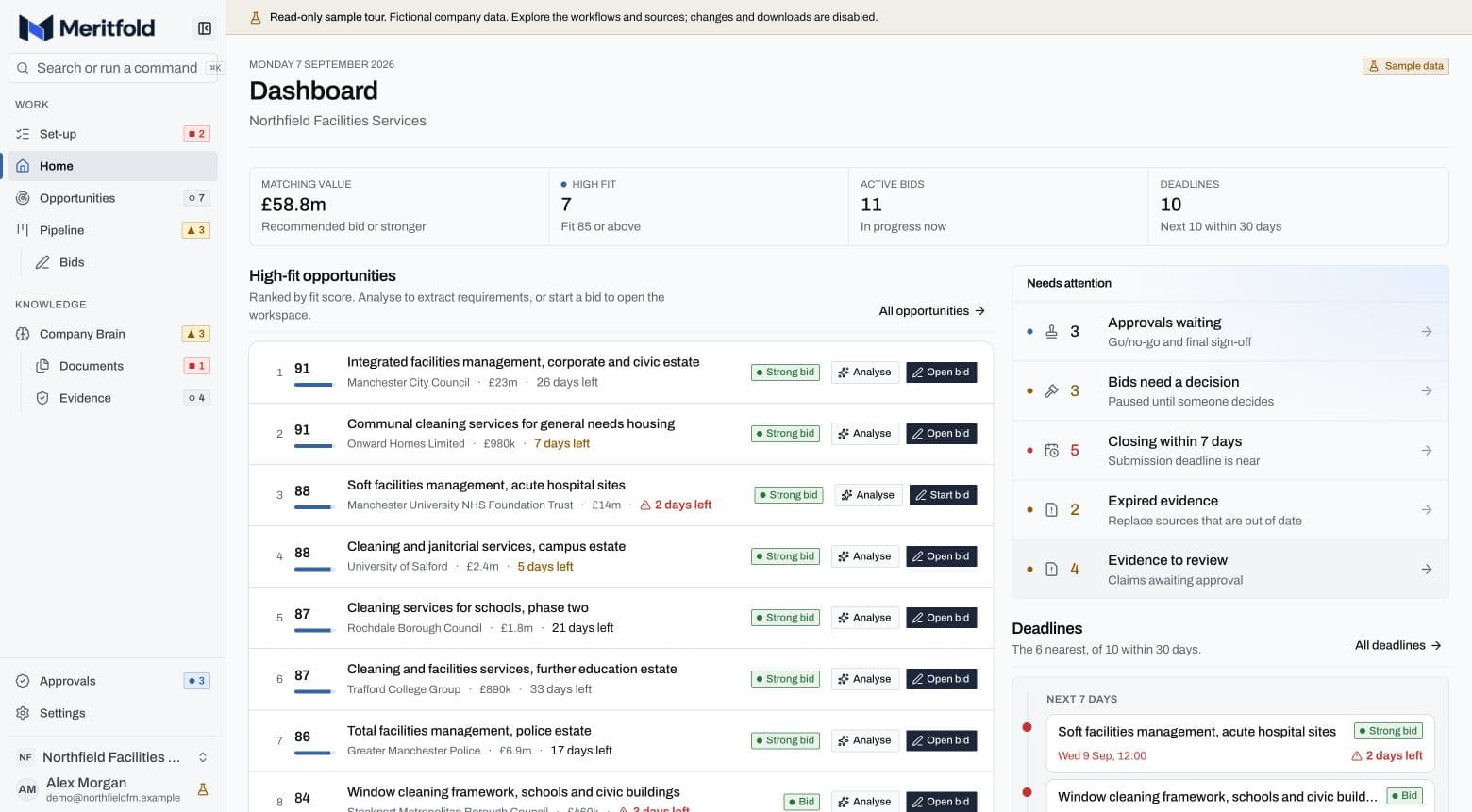Click fit score bar for Greater Manchester Police 86
This screenshot has width=1472, height=812.
point(313,754)
